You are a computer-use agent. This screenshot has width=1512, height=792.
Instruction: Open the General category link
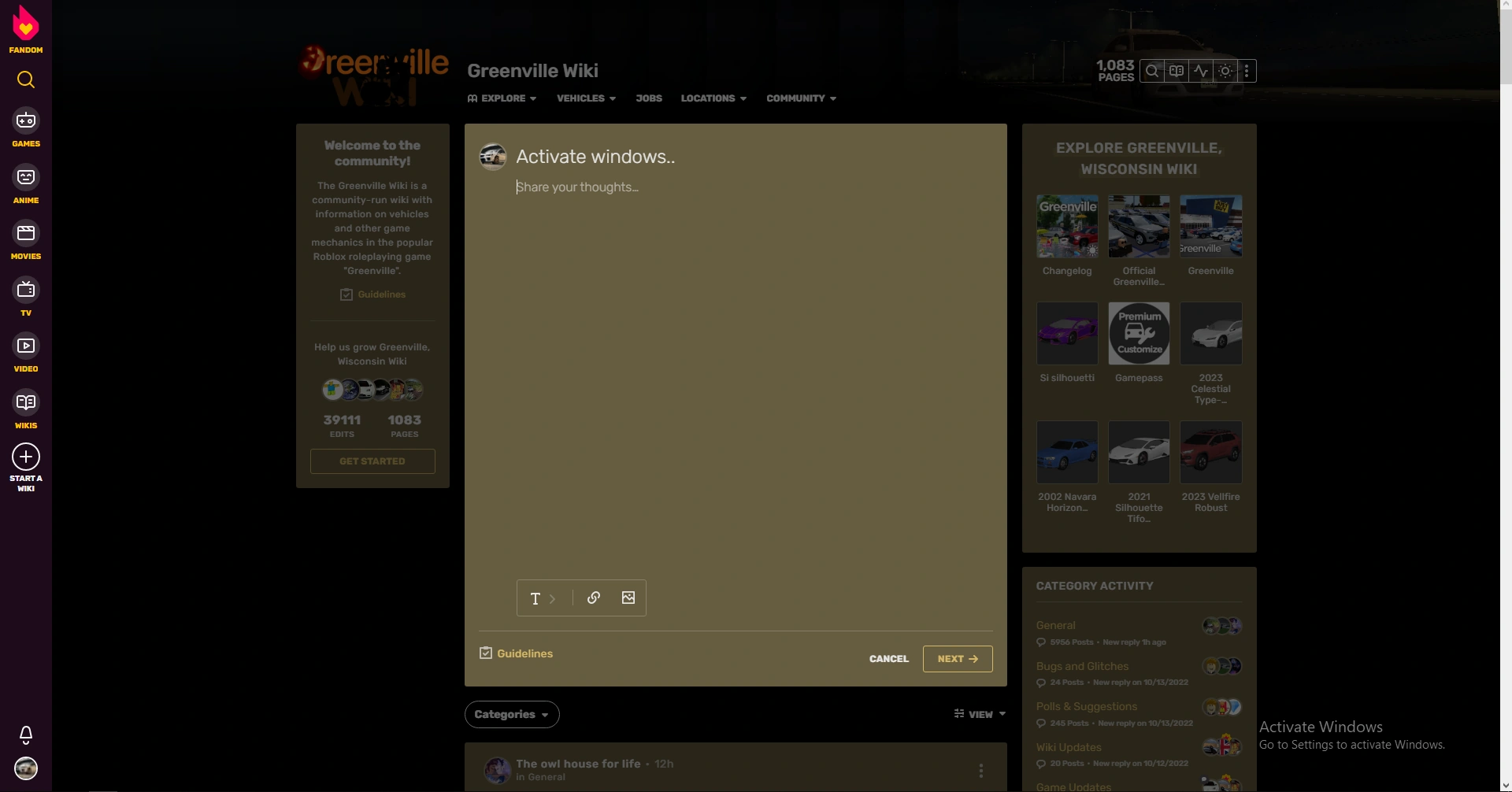tap(1055, 625)
